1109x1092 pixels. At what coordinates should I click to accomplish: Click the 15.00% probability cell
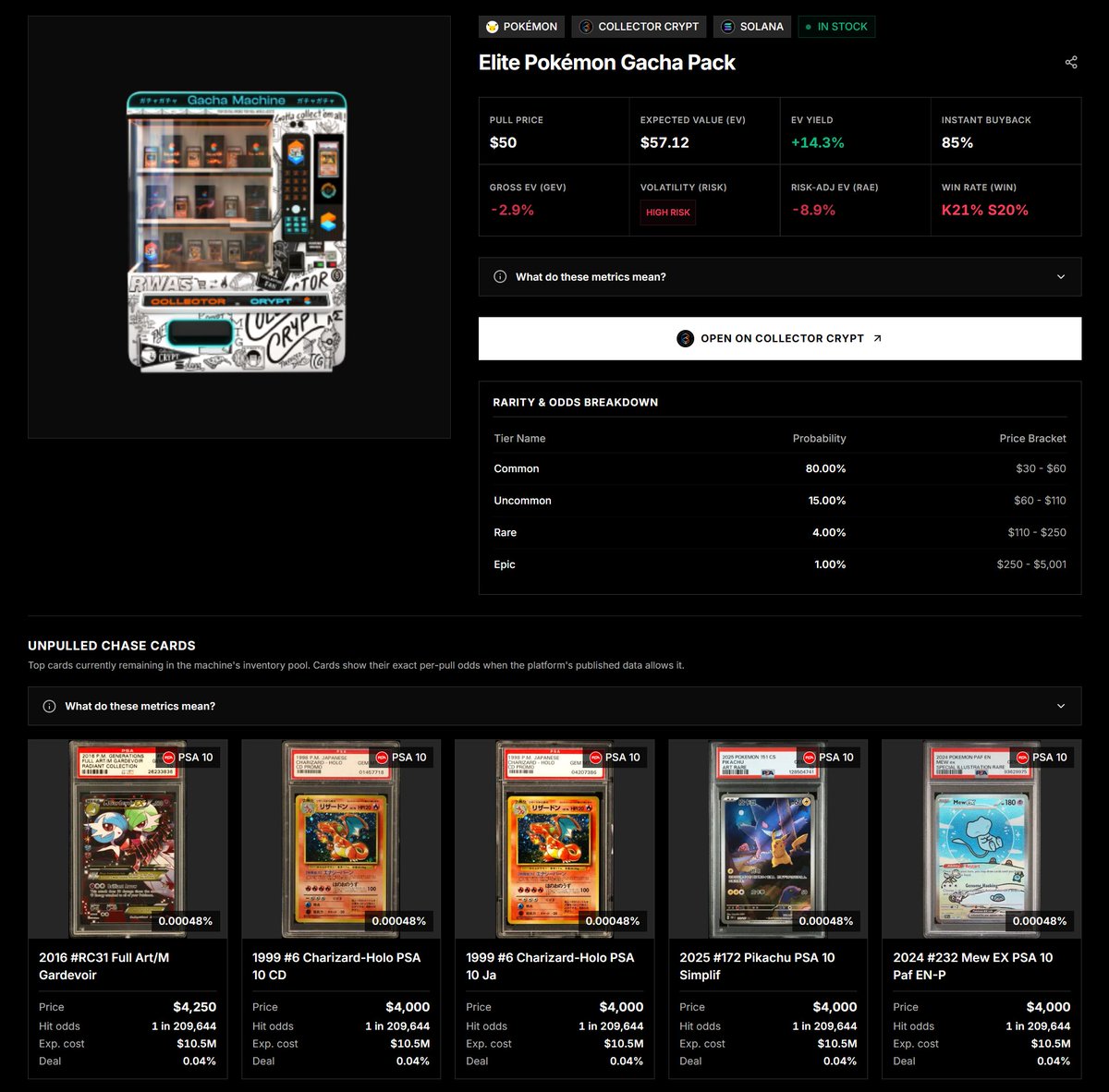827,501
